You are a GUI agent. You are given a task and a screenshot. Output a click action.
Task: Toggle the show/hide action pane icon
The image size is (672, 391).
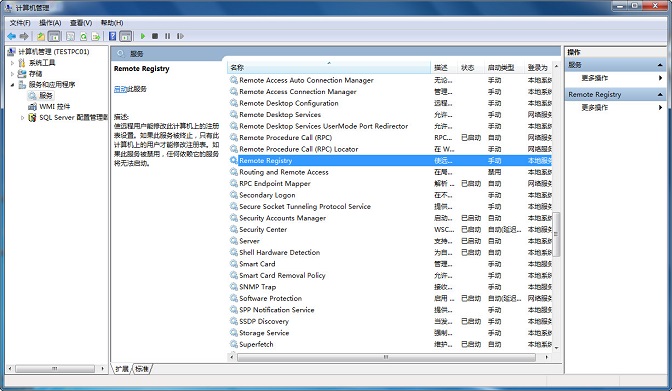point(126,36)
